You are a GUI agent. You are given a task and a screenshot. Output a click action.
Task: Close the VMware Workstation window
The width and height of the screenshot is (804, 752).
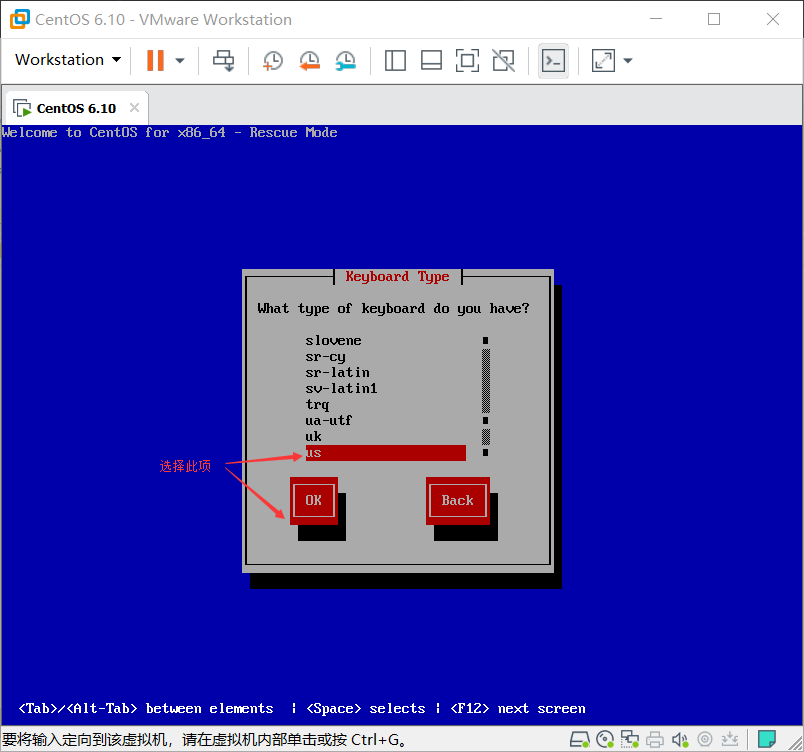(x=773, y=19)
